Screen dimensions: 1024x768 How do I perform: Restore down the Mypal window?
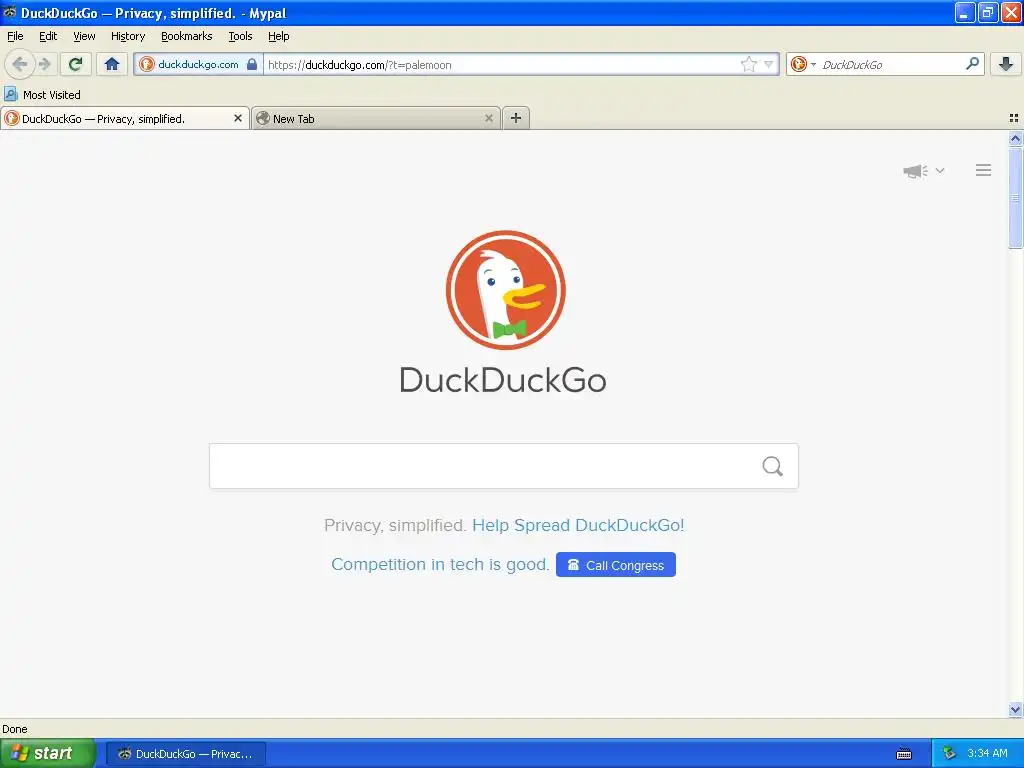point(987,12)
